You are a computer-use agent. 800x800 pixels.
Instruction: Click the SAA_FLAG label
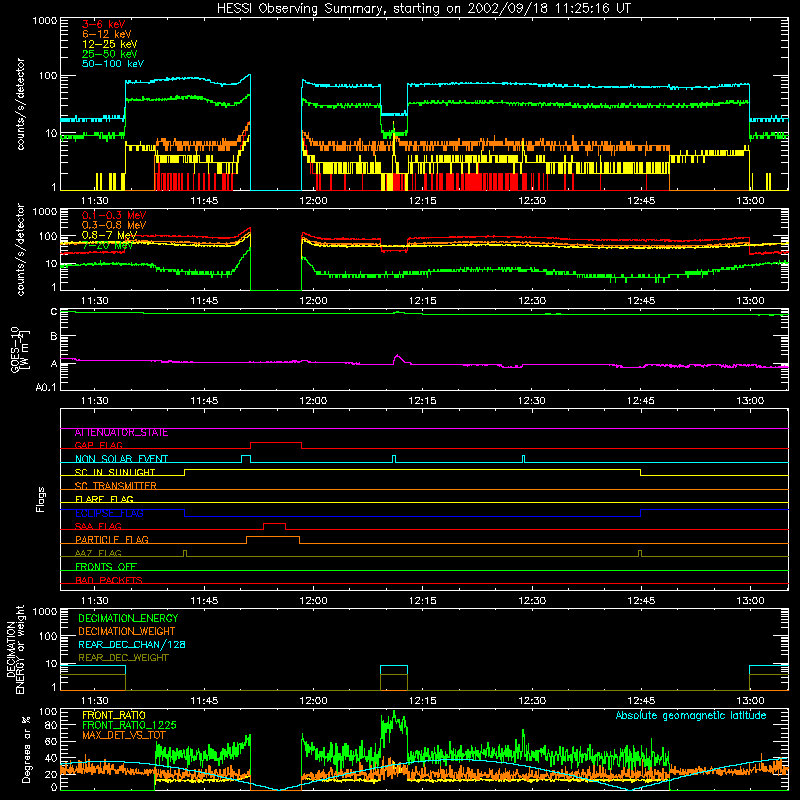pos(98,526)
